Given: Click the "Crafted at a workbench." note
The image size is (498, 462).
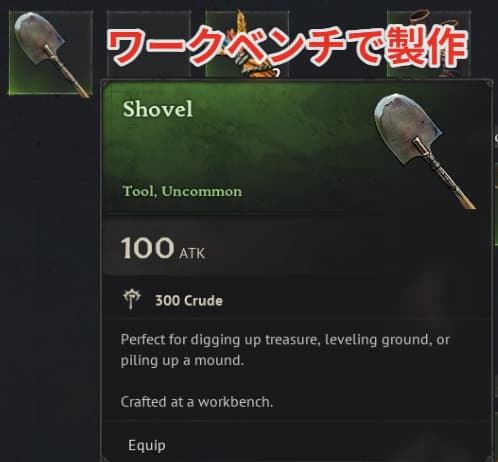Looking at the screenshot, I should (197, 402).
